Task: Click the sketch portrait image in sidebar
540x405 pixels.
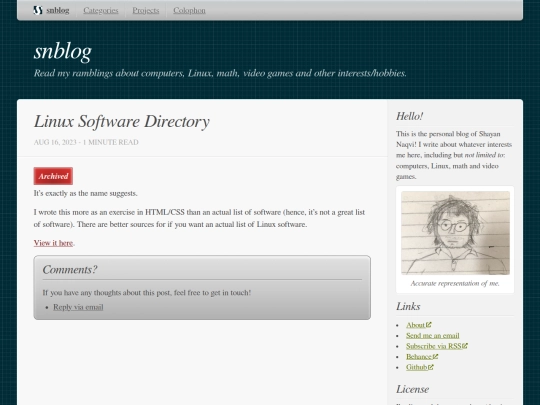Action: pos(455,233)
